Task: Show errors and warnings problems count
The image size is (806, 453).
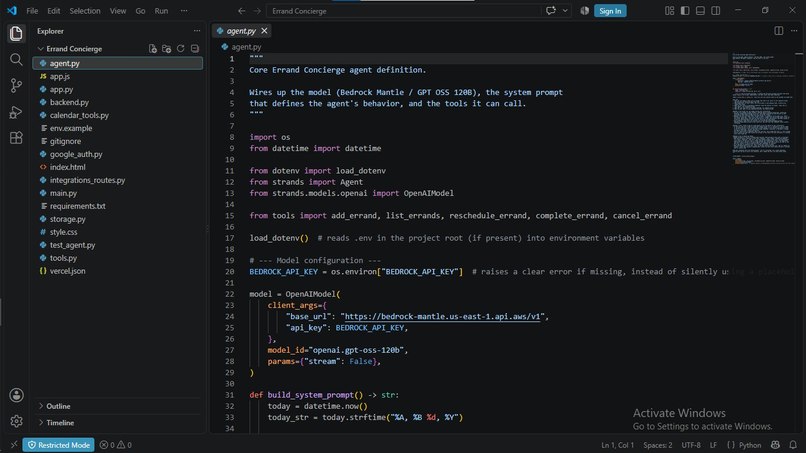Action: point(116,445)
